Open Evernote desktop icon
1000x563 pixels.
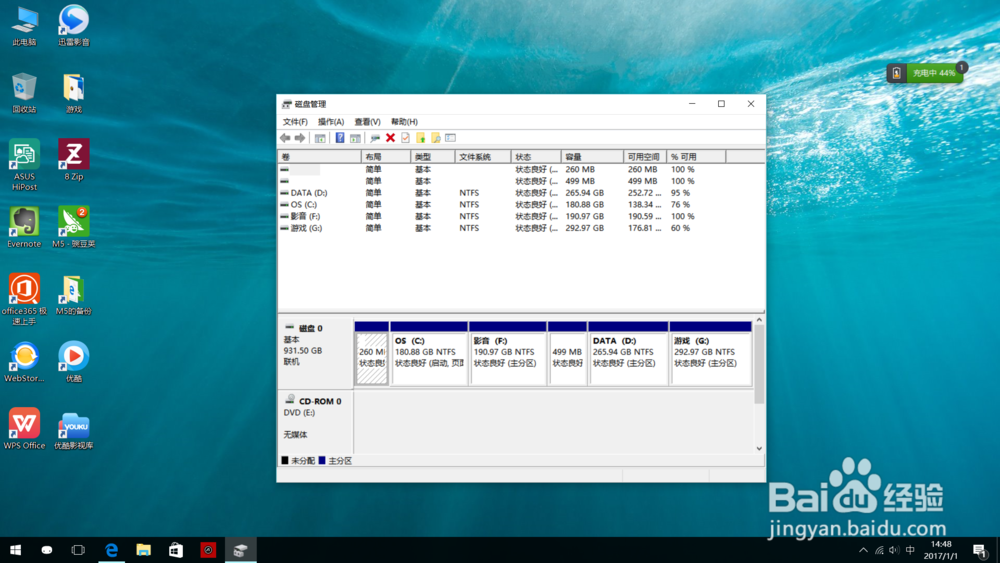(x=24, y=227)
